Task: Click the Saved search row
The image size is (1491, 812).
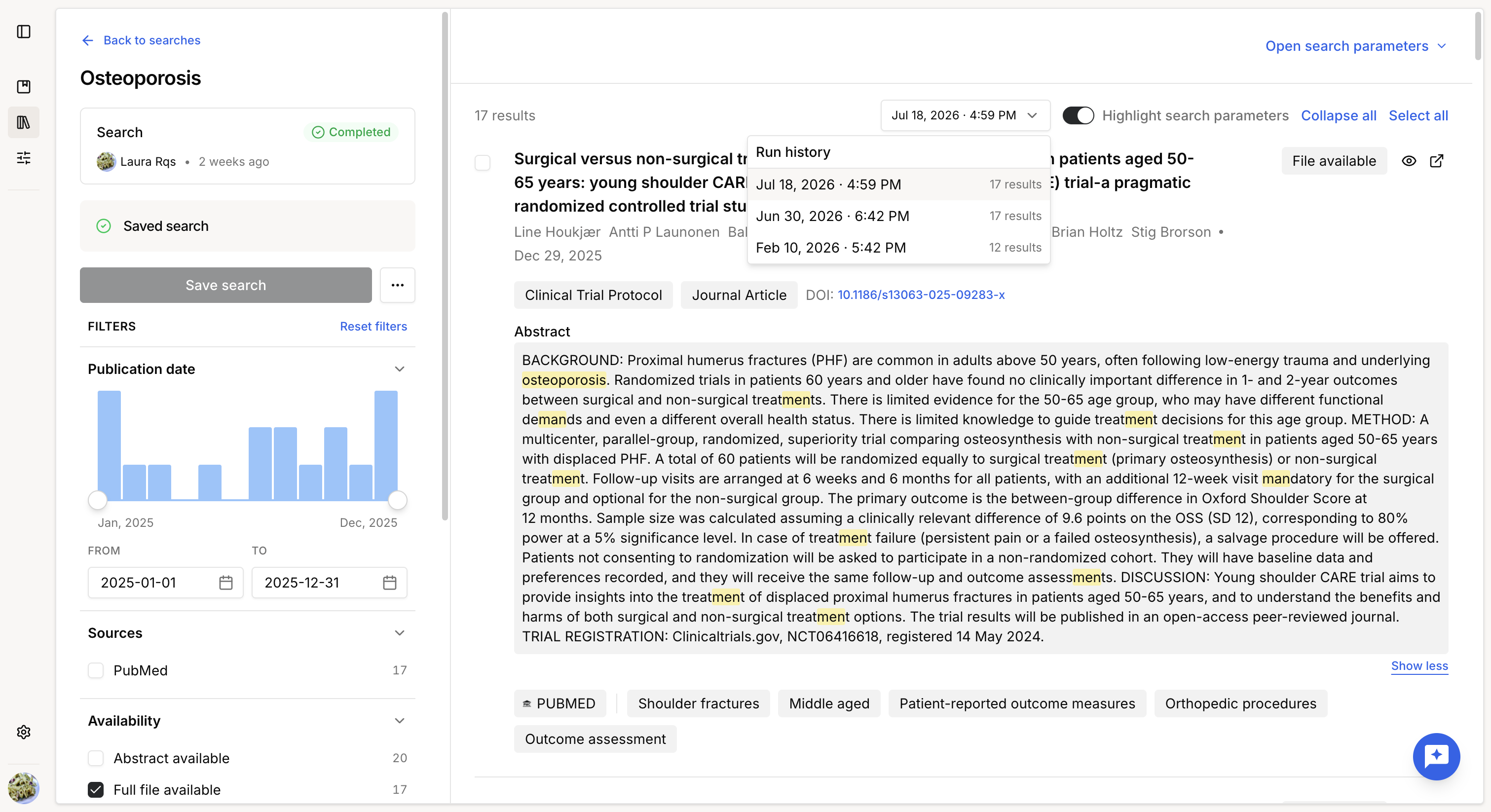Action: [x=247, y=226]
